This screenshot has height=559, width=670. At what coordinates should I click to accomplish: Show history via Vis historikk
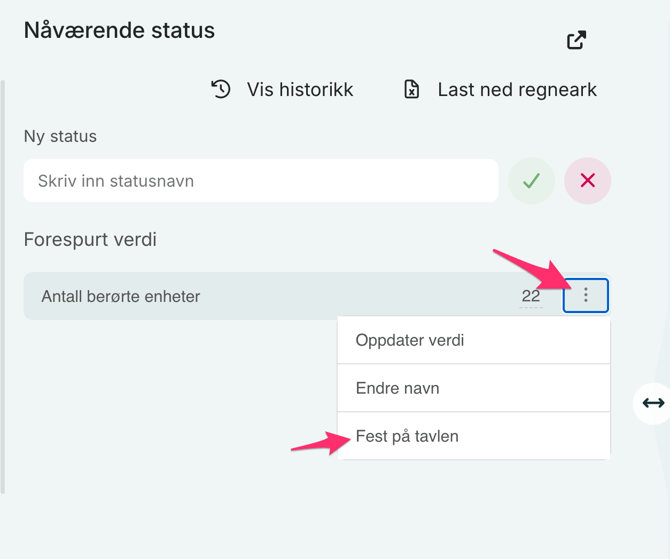click(300, 89)
